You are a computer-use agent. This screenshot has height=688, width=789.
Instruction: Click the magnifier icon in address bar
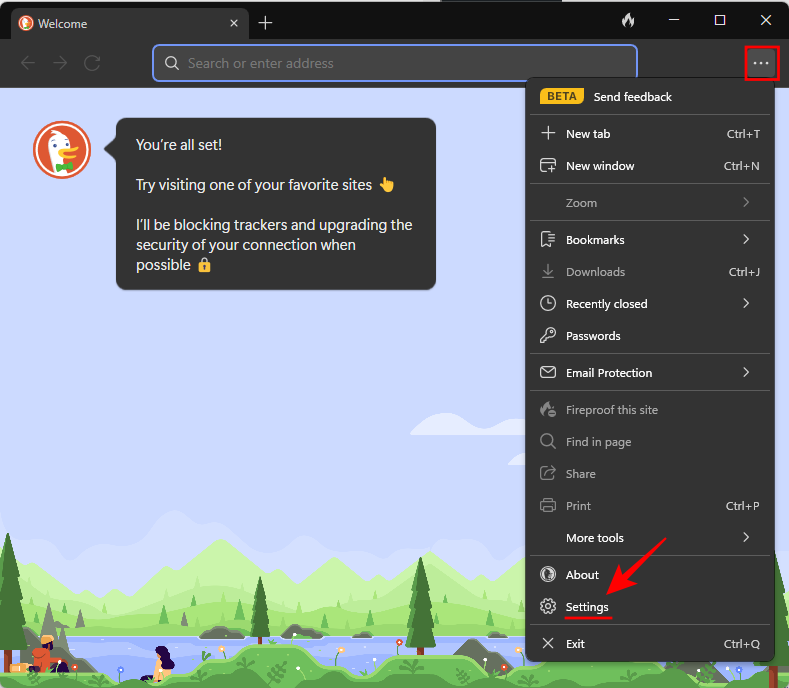(172, 63)
